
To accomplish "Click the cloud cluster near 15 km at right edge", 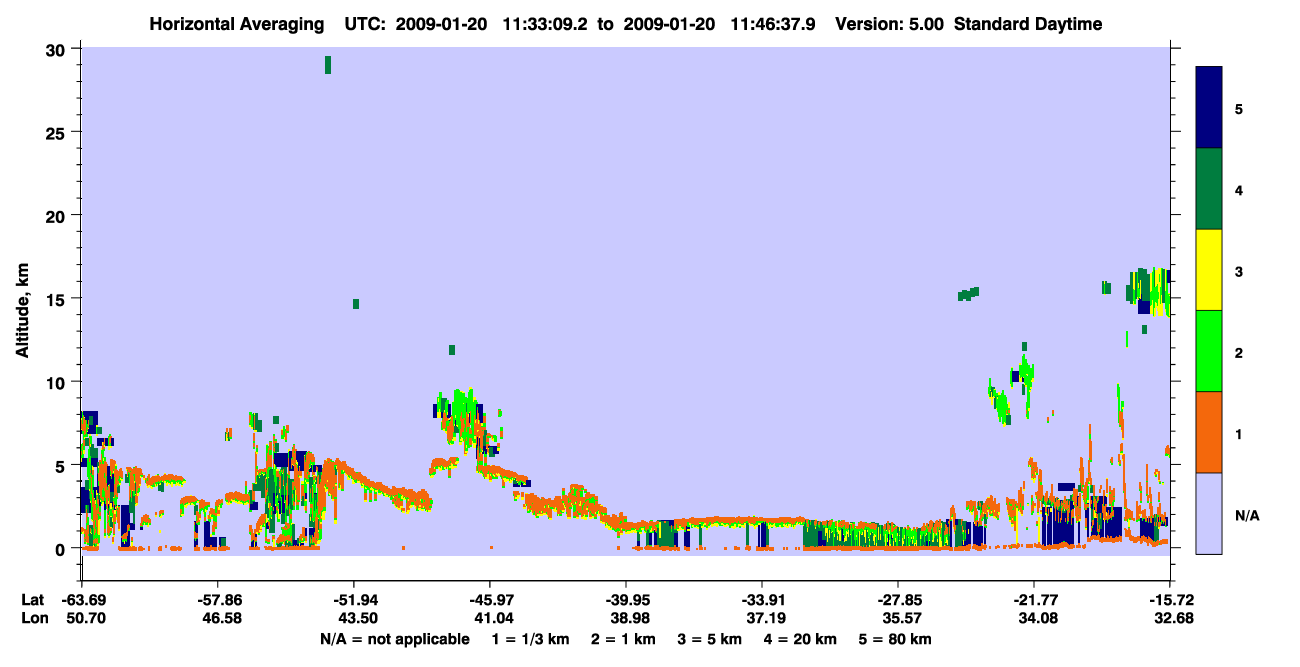I will tap(1150, 291).
